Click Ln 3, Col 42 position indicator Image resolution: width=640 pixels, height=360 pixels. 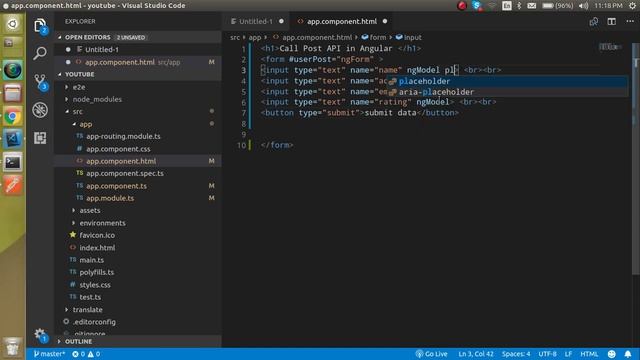(476, 354)
